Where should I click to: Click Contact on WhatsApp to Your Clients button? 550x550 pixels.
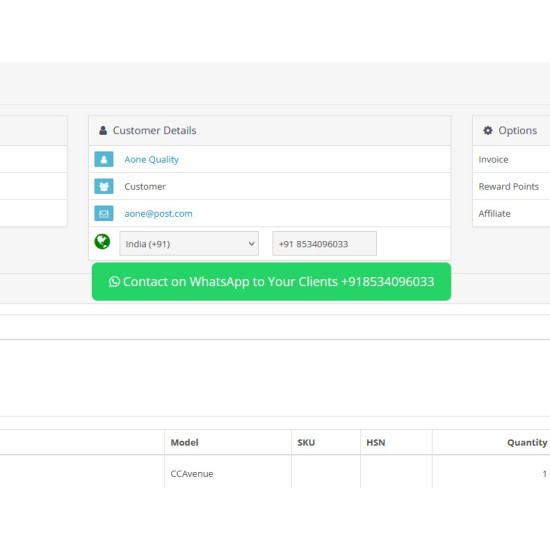point(271,282)
